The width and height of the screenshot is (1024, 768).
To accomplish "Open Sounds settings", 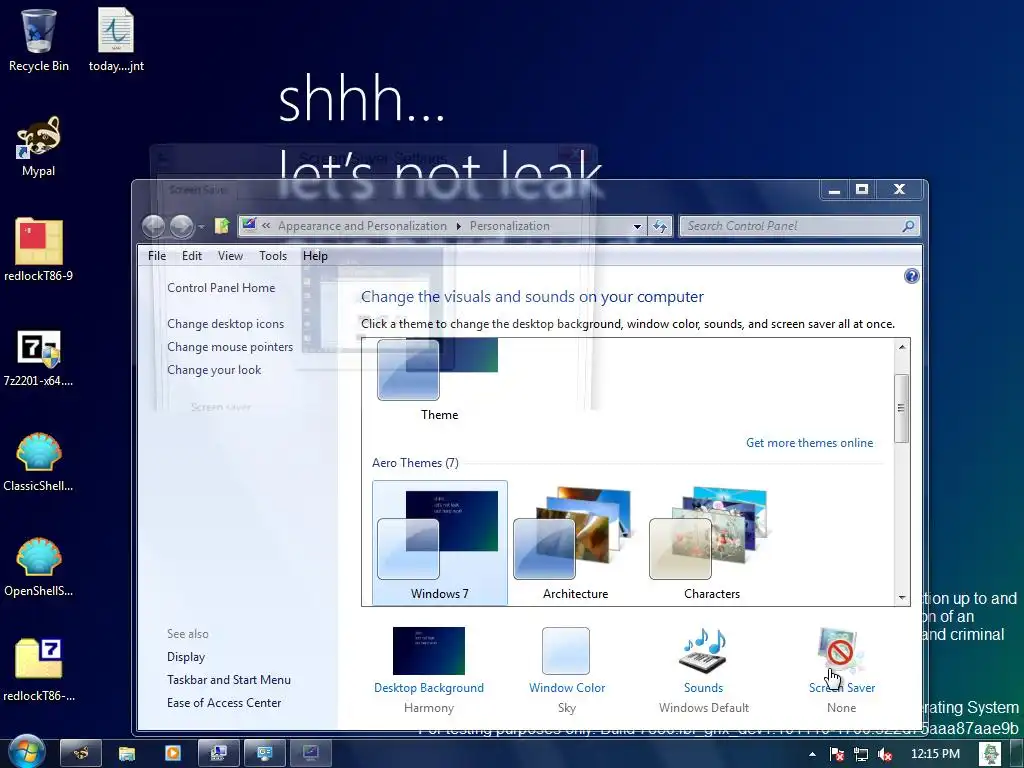I will pyautogui.click(x=703, y=669).
